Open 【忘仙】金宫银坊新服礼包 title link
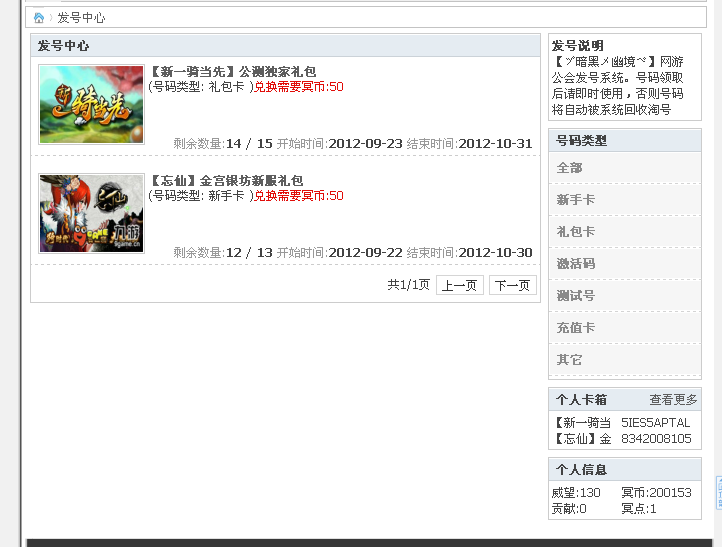 coord(227,180)
